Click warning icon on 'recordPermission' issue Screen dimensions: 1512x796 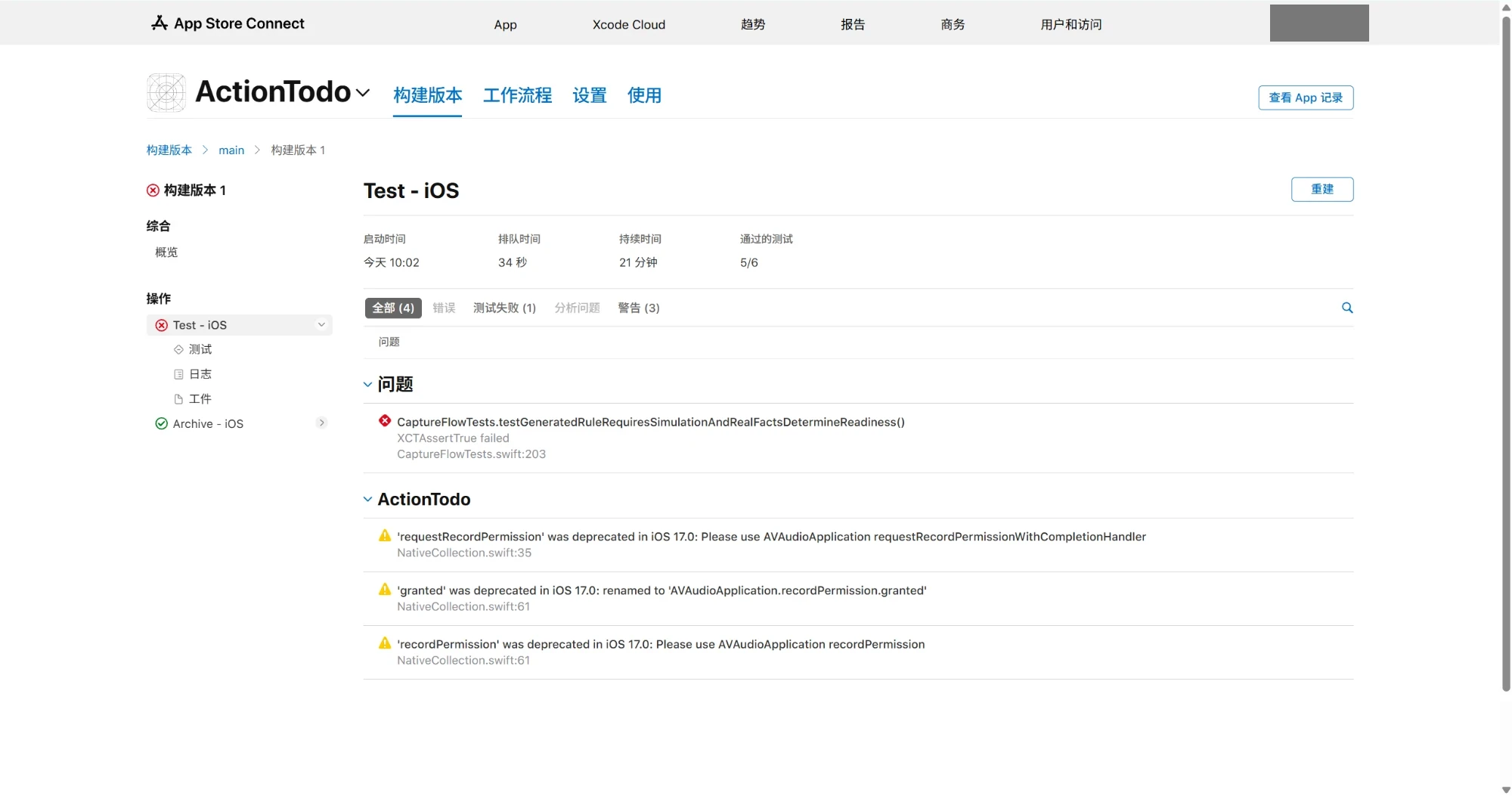click(385, 643)
